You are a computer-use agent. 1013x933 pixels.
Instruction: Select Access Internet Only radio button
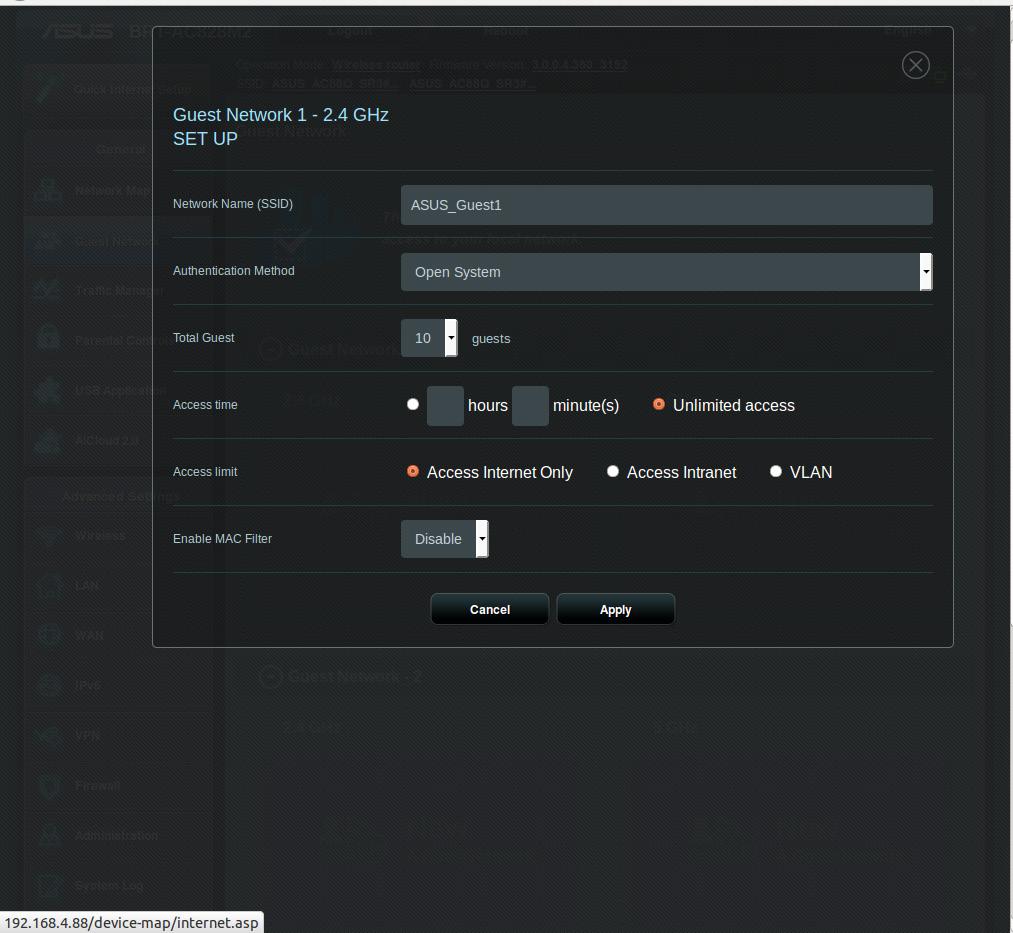click(x=413, y=472)
